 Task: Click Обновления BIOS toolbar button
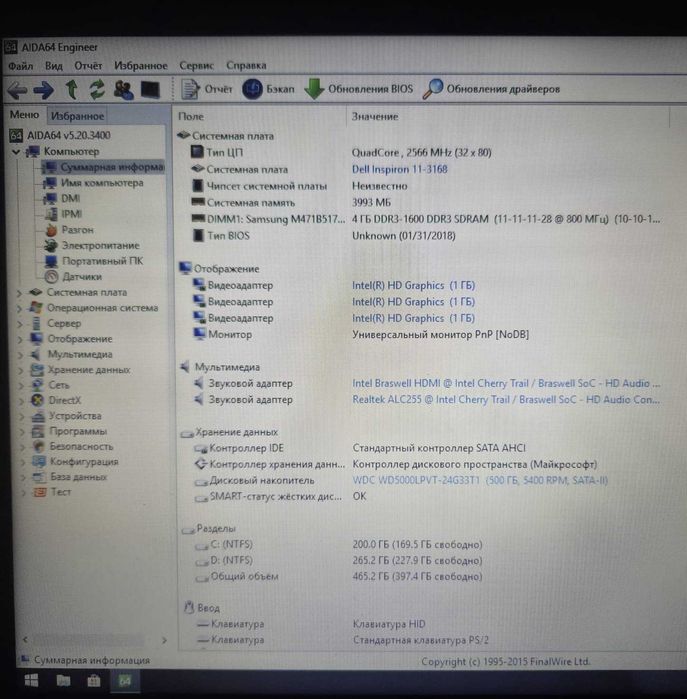[359, 89]
